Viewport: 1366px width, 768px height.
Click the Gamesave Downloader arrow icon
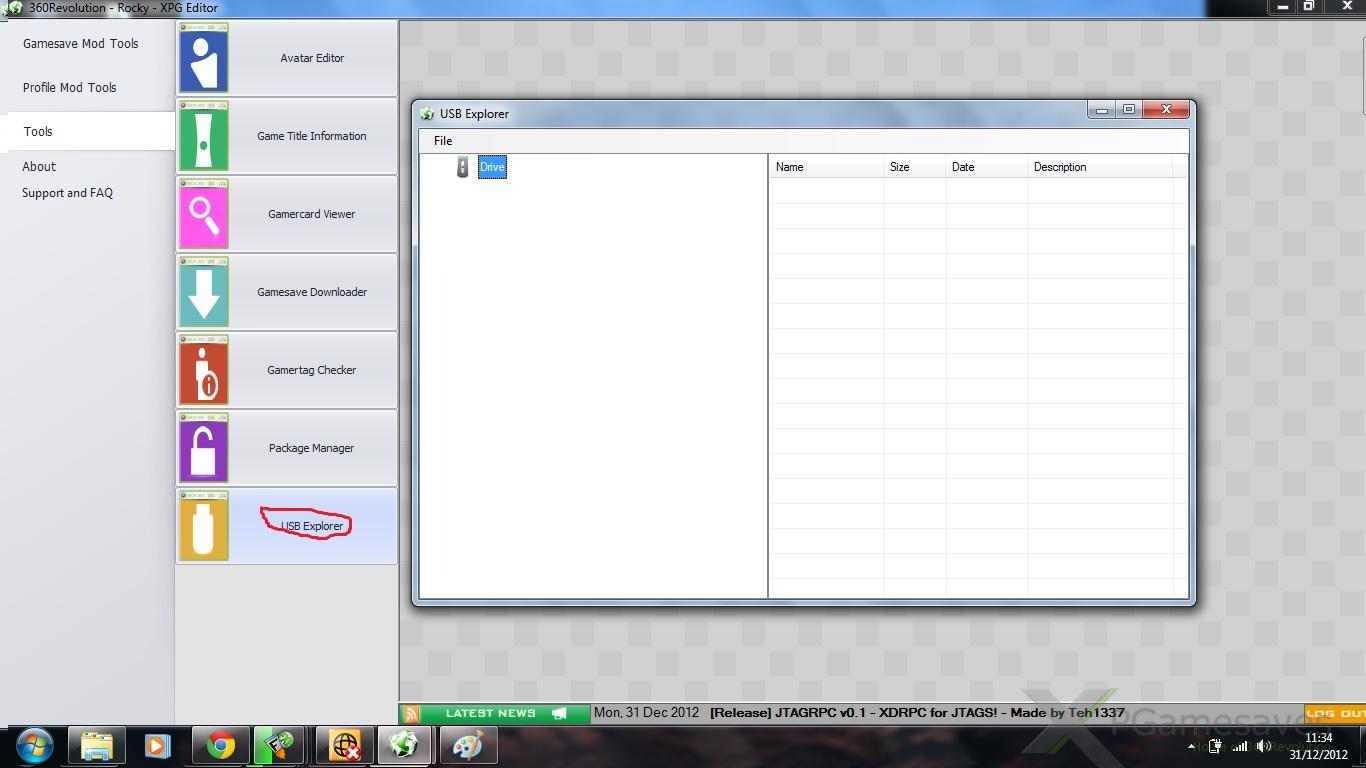[204, 293]
